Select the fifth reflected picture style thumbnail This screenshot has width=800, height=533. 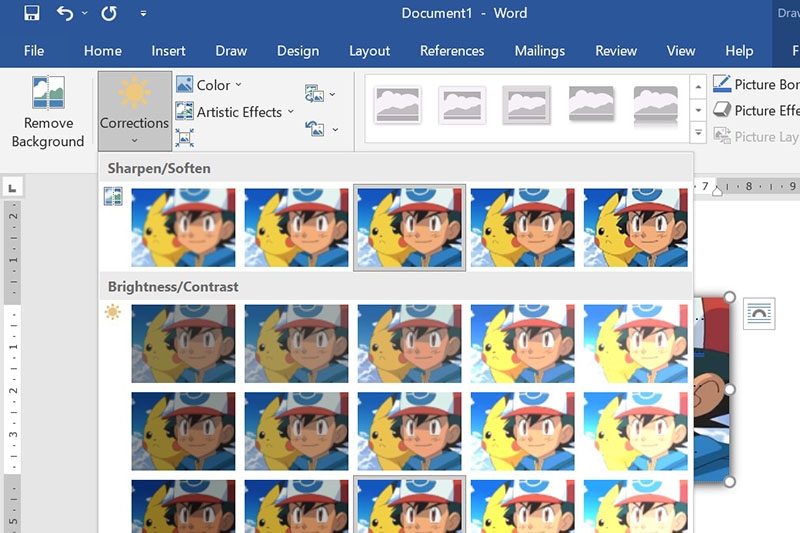click(x=656, y=107)
